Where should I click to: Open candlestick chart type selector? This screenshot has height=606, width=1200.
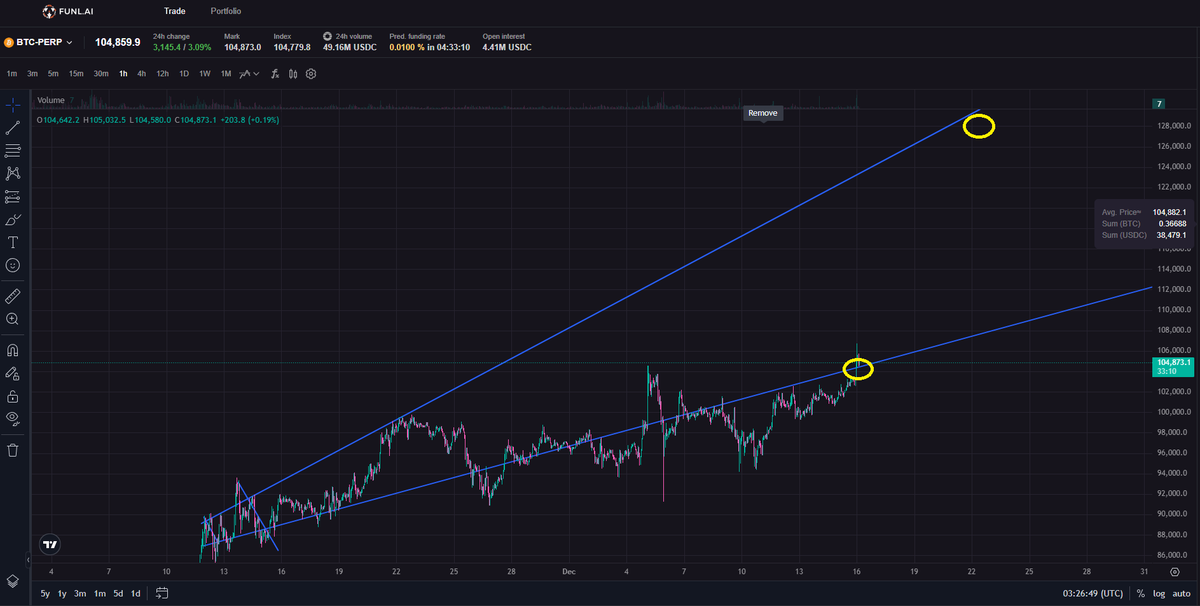293,73
